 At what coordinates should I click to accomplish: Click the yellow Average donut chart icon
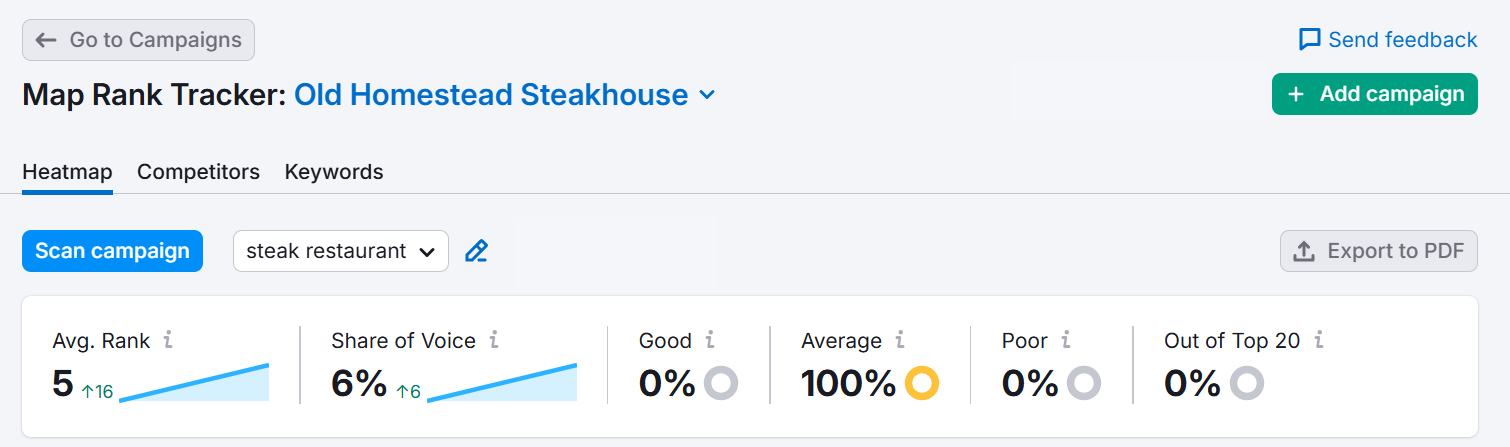922,383
